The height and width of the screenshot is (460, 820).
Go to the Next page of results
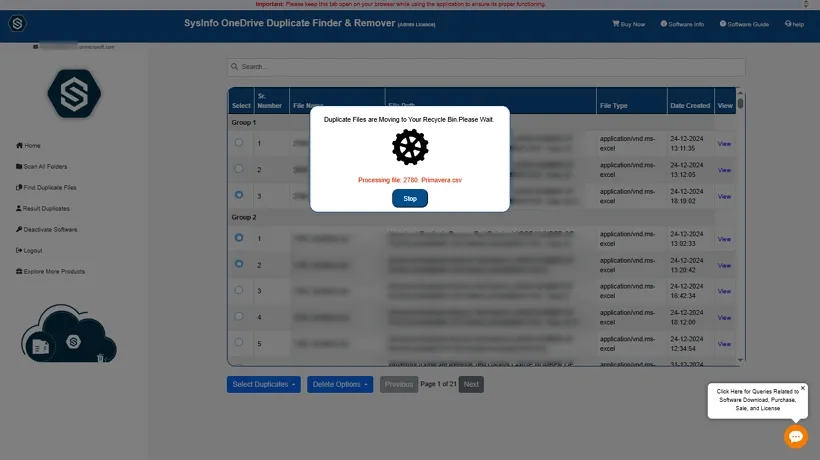pyautogui.click(x=471, y=384)
